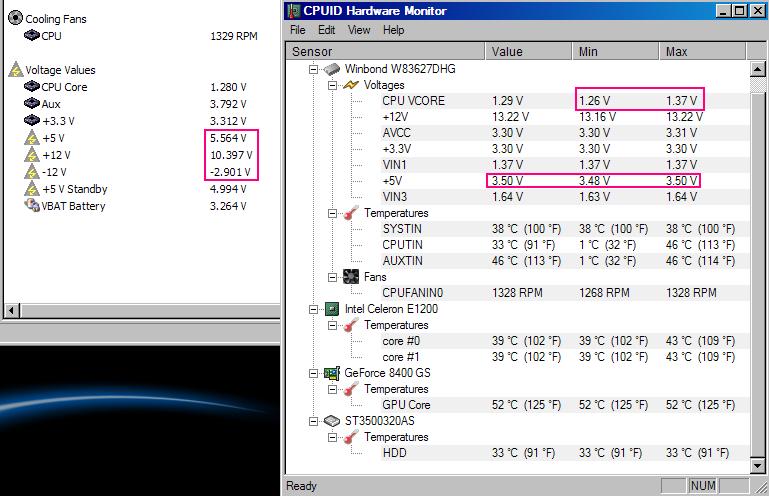This screenshot has height=496, width=769.
Task: Open the Edit menu
Action: [x=327, y=30]
